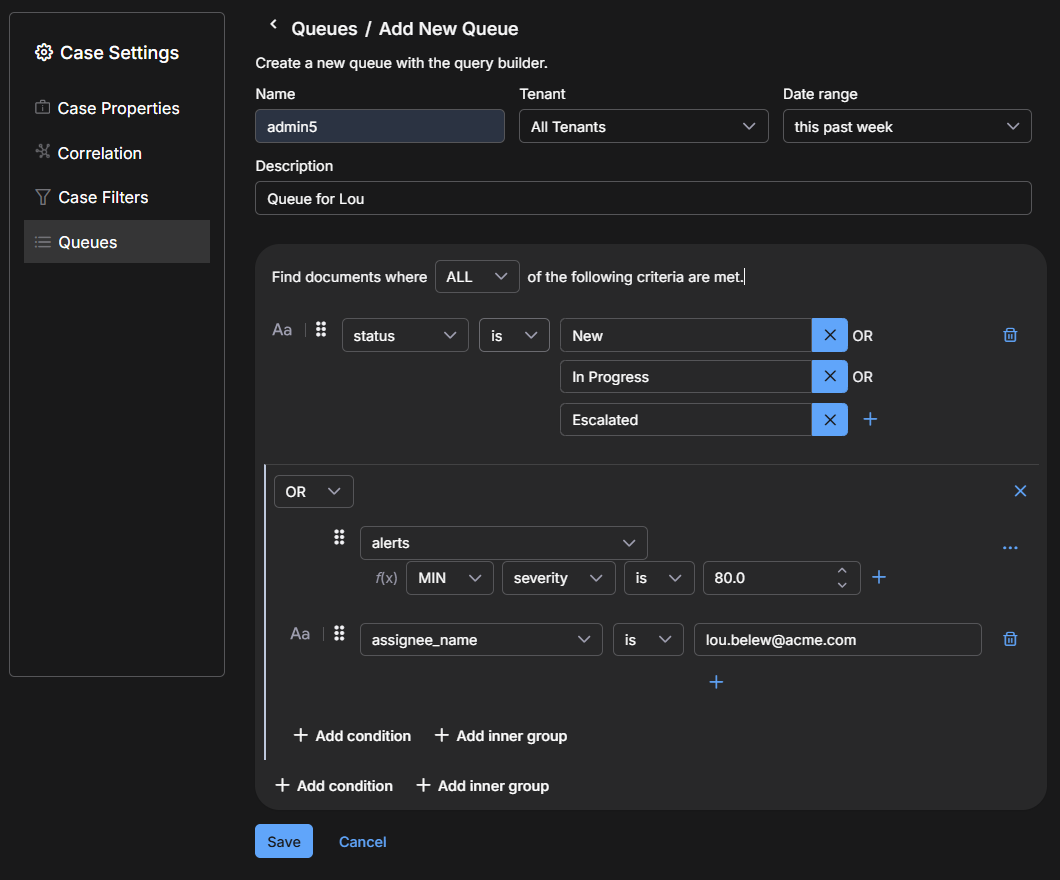Open the Tenant dropdown
This screenshot has width=1060, height=880.
coord(643,127)
